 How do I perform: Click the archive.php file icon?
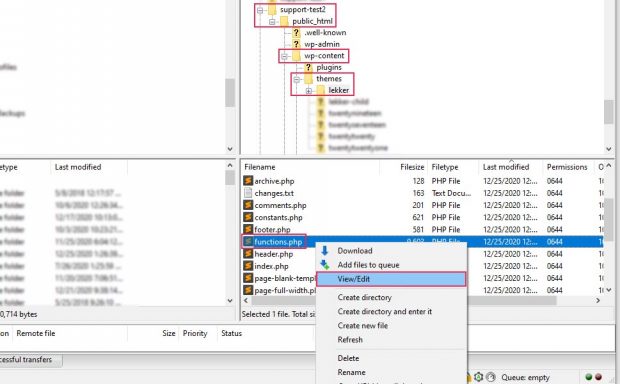pos(248,181)
